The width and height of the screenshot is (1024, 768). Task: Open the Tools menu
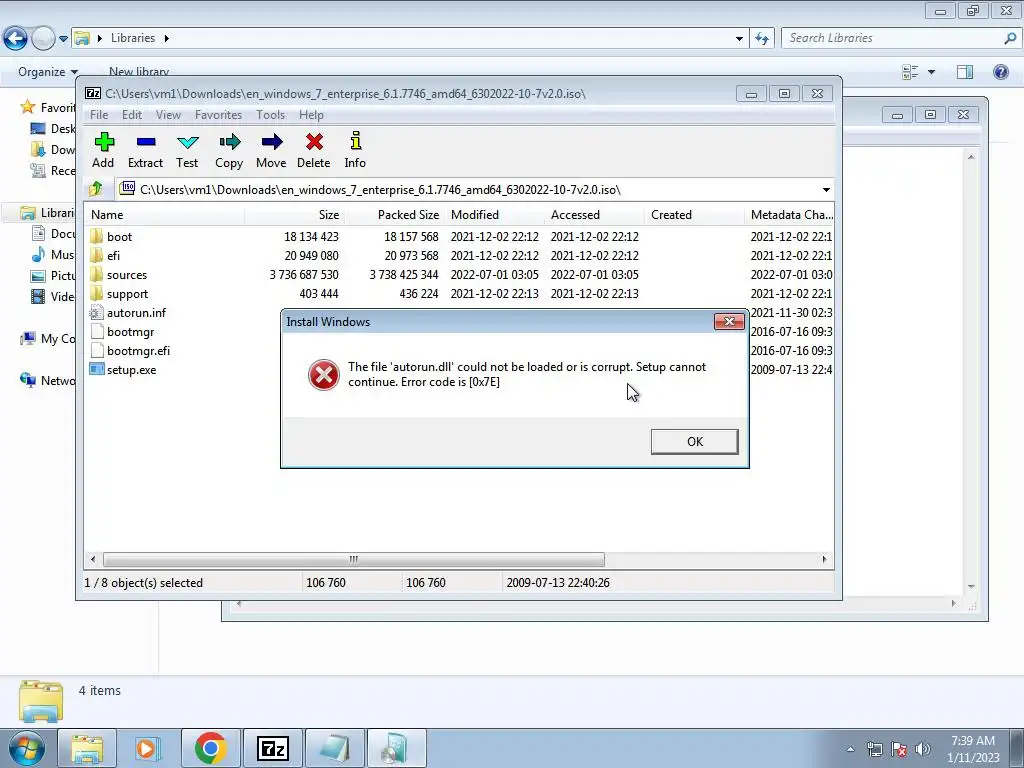click(270, 115)
